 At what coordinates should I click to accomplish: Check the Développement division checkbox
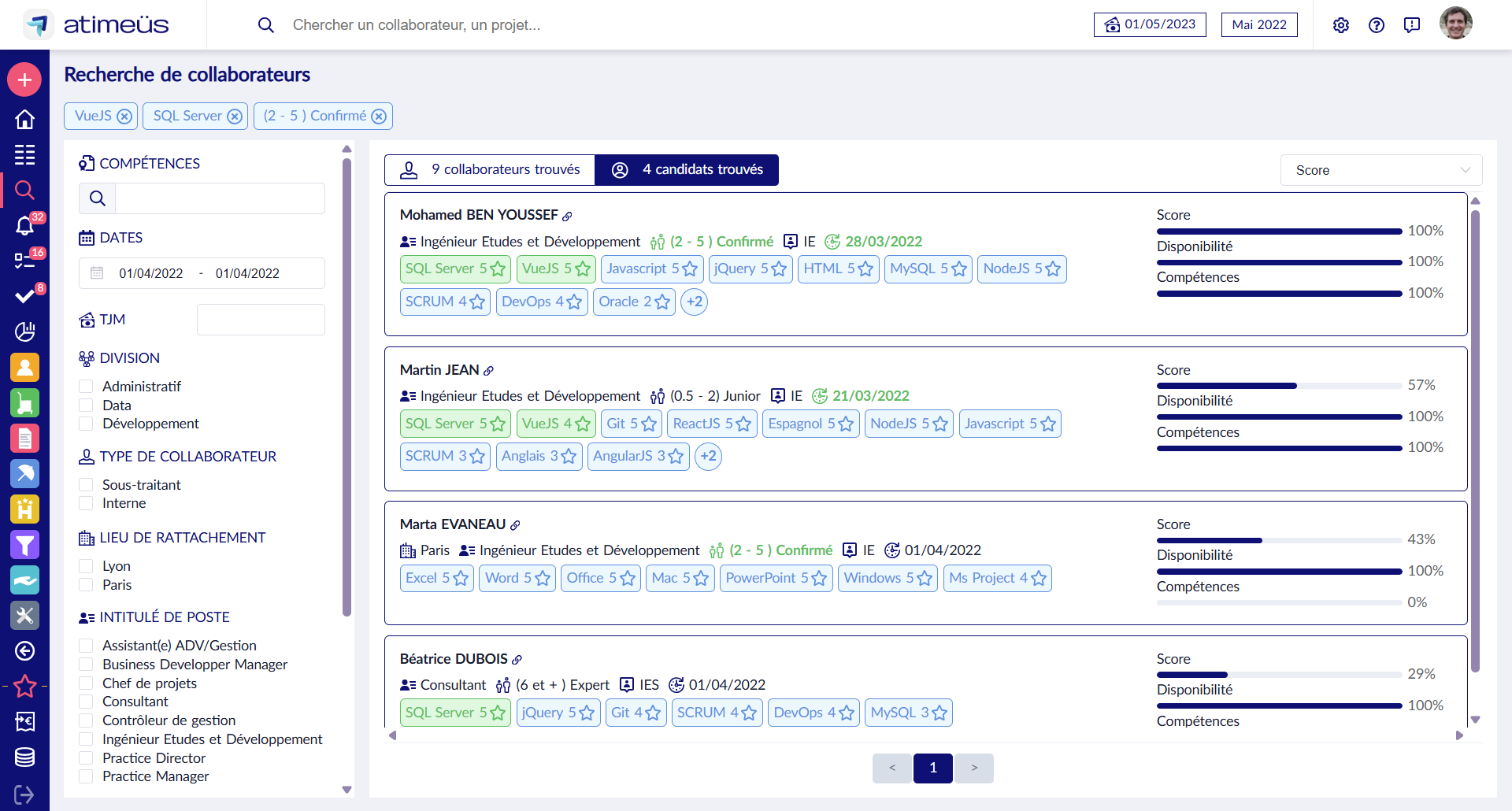tap(87, 424)
